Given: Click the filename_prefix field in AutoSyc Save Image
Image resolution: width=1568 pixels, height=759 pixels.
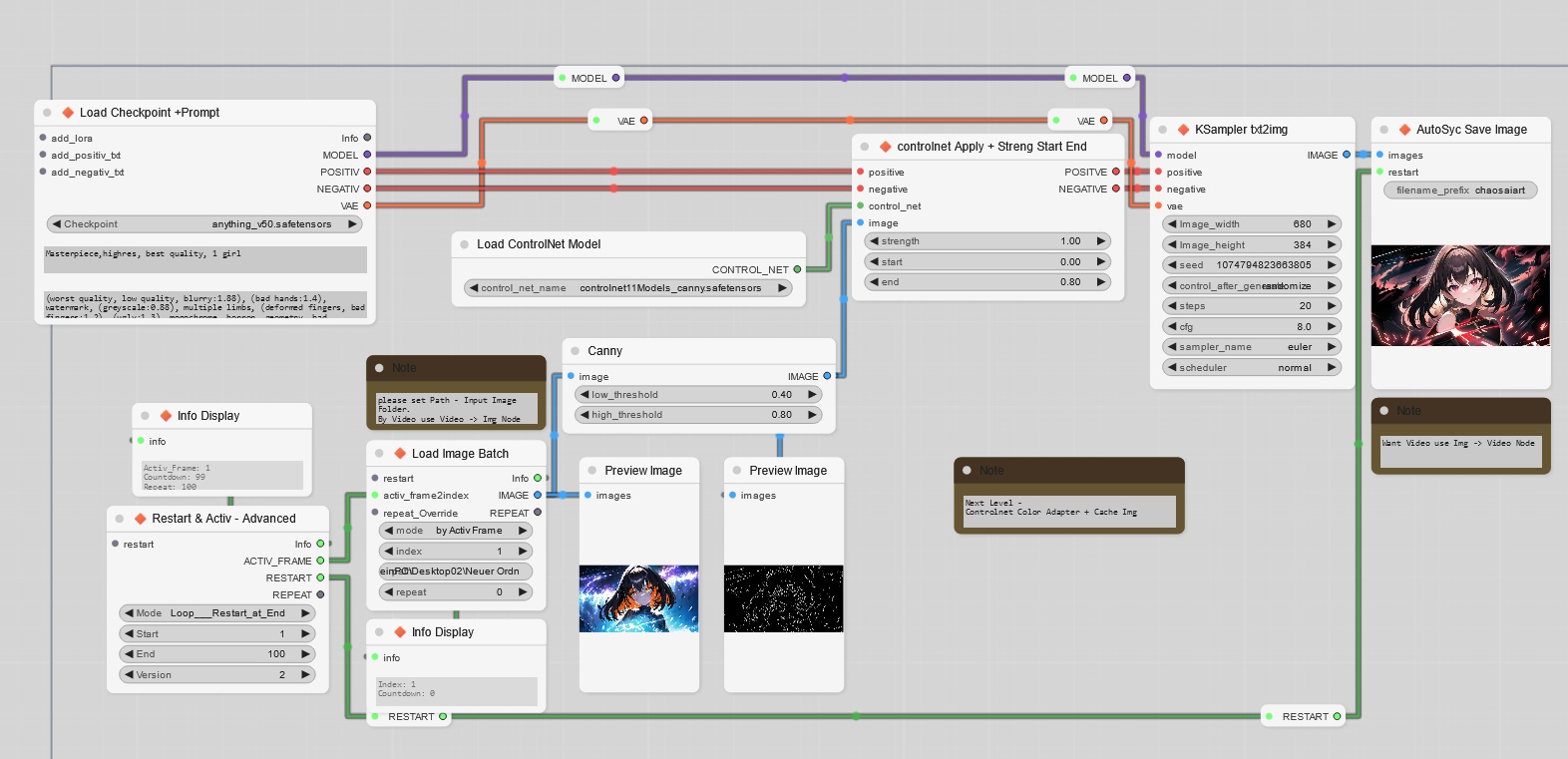Looking at the screenshot, I should click(1460, 190).
